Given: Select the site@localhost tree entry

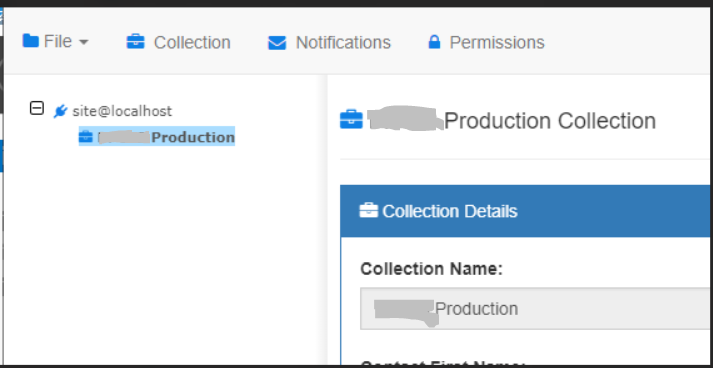Looking at the screenshot, I should 122,111.
